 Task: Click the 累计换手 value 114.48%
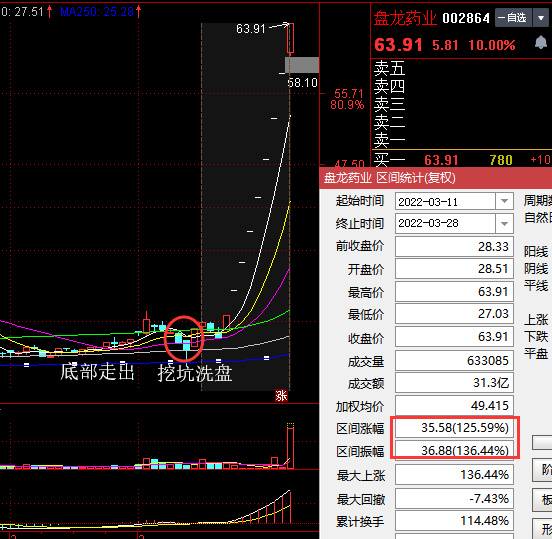tap(454, 521)
